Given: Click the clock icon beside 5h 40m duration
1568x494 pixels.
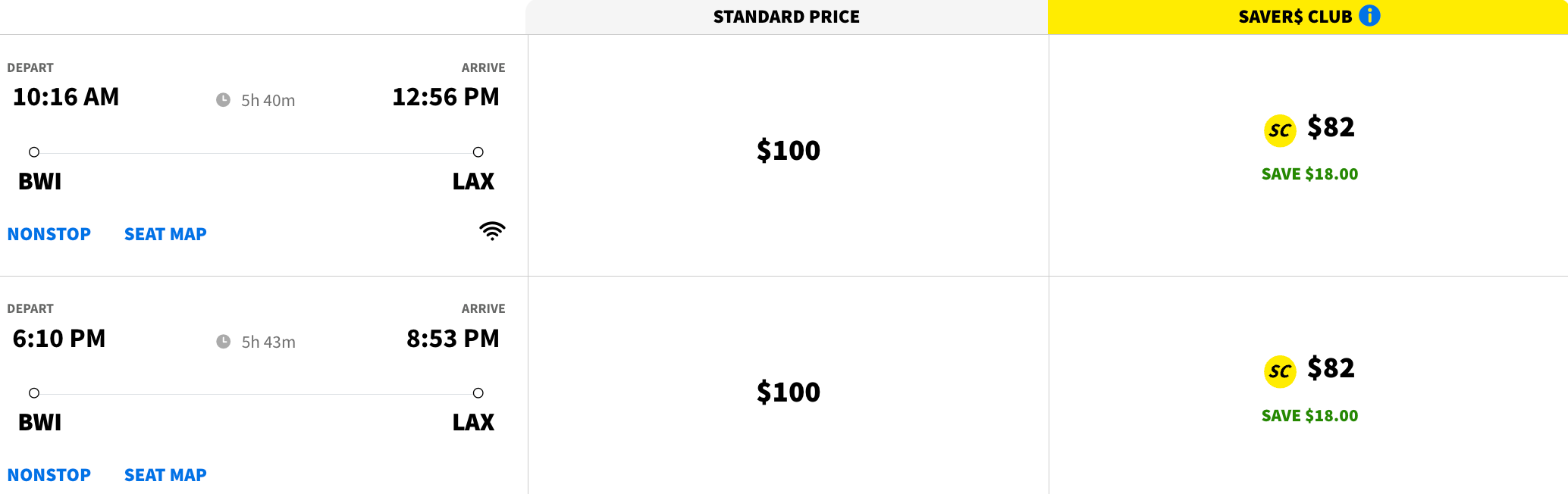Looking at the screenshot, I should (x=223, y=100).
